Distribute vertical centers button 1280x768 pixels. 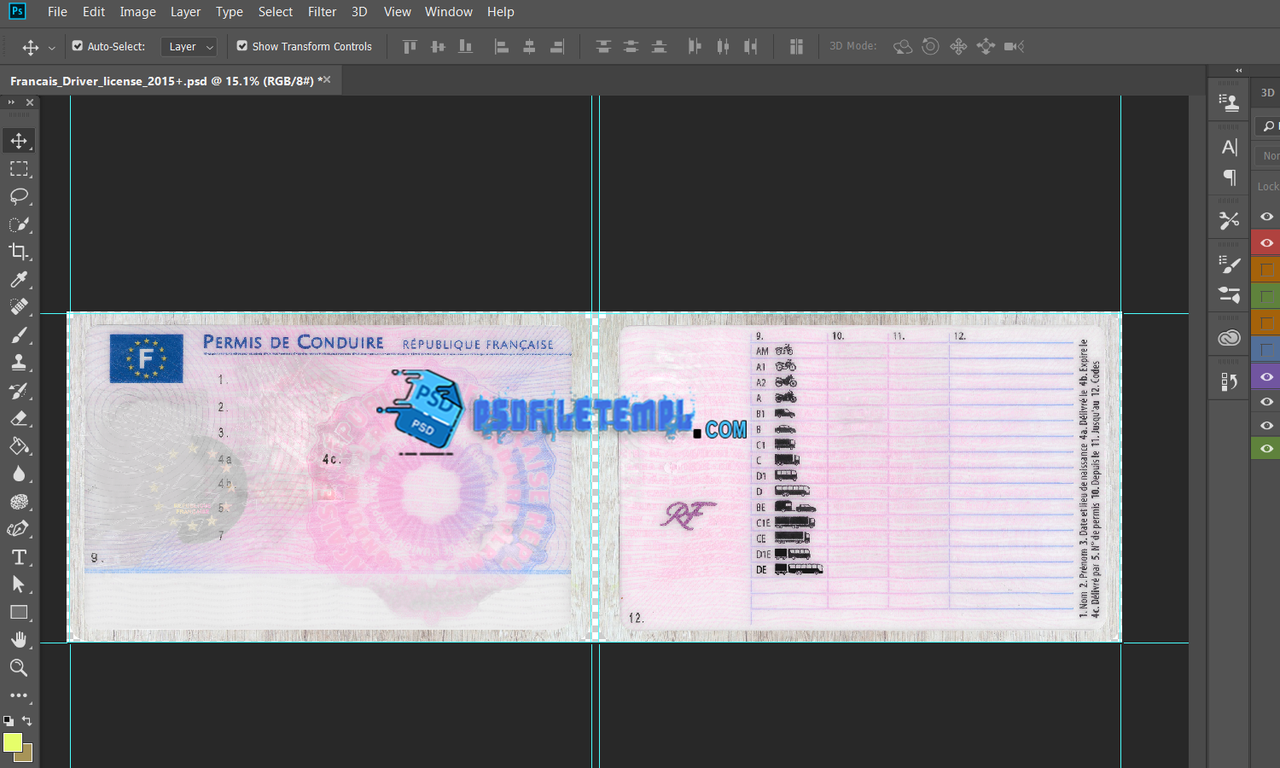[x=631, y=46]
